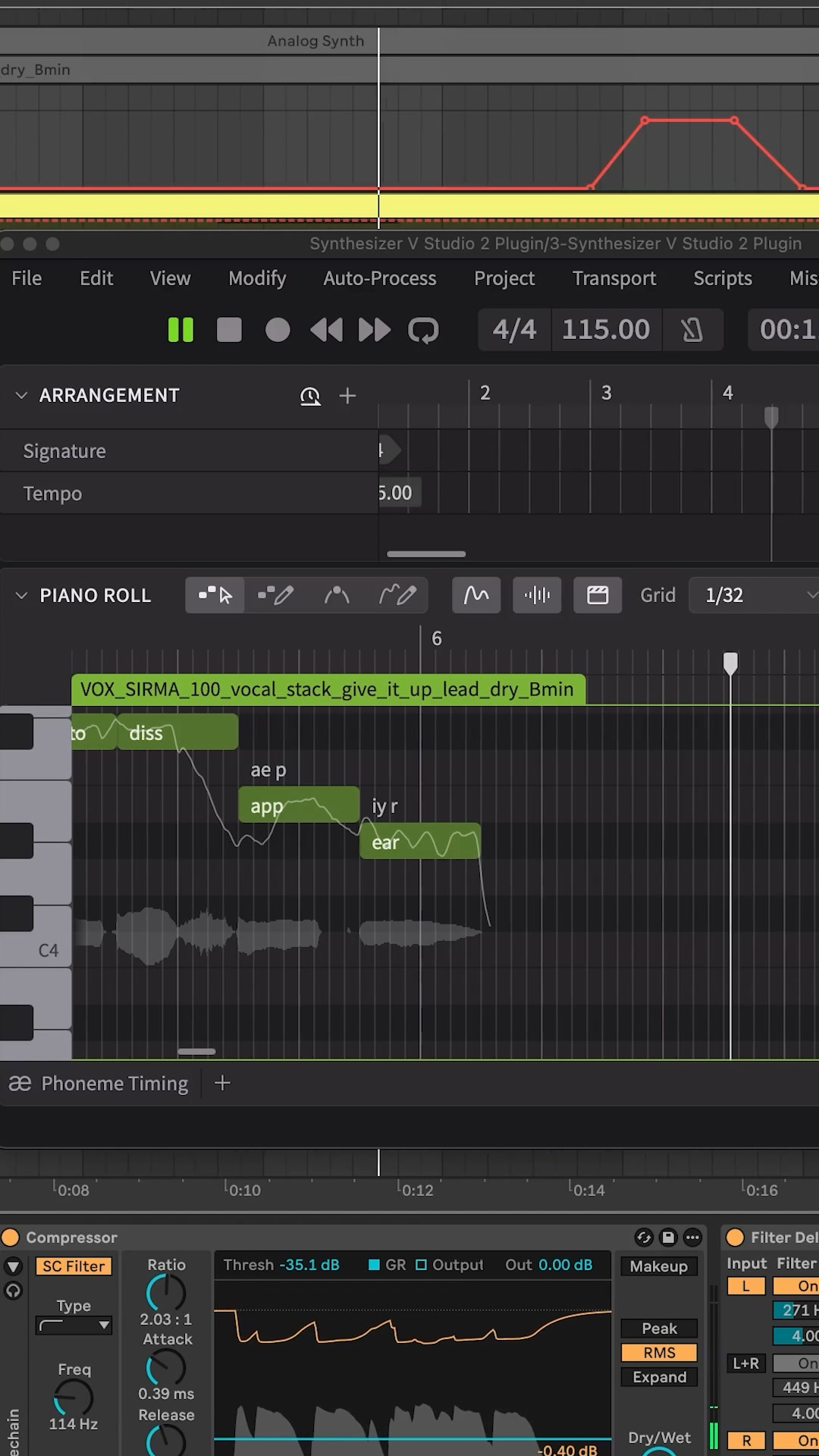Click the Out 0.00 dB value

(x=566, y=1265)
